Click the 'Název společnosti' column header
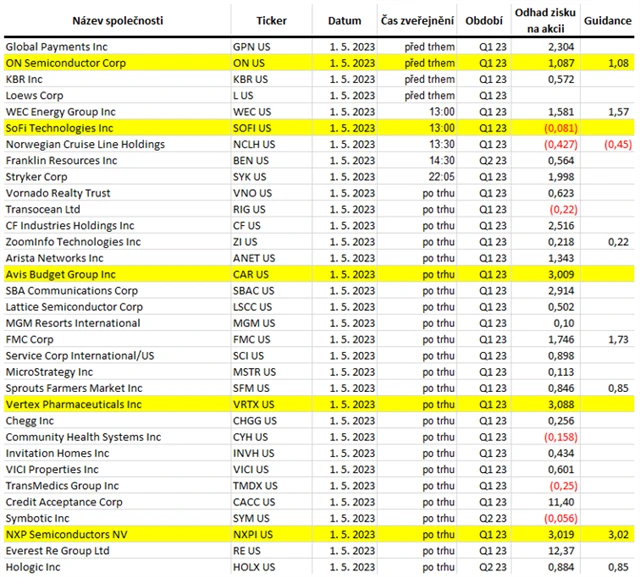Image resolution: width=640 pixels, height=578 pixels. click(x=116, y=20)
